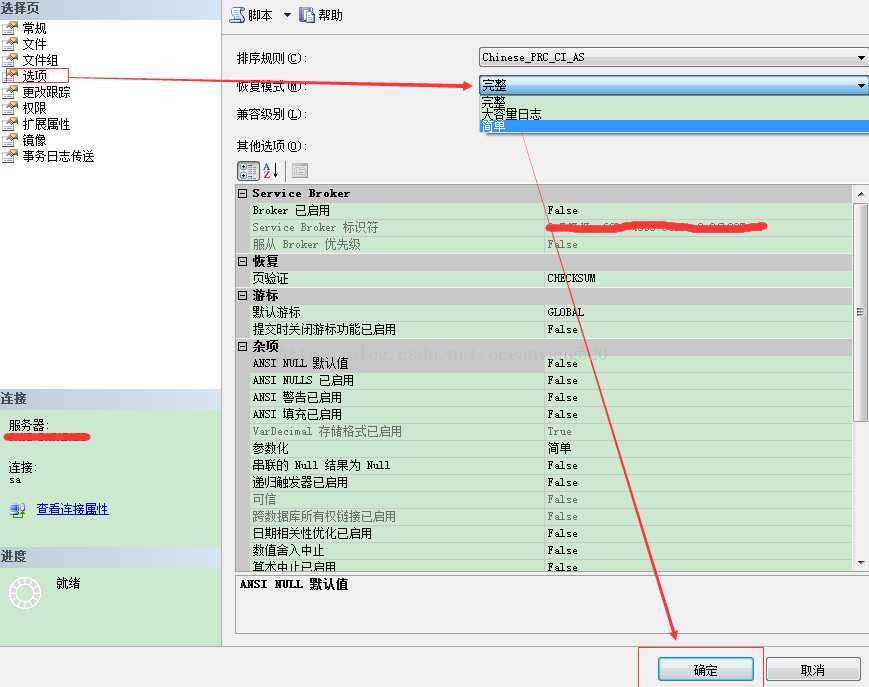The image size is (869, 687).
Task: Collapse the 游标 category
Action: (242, 295)
